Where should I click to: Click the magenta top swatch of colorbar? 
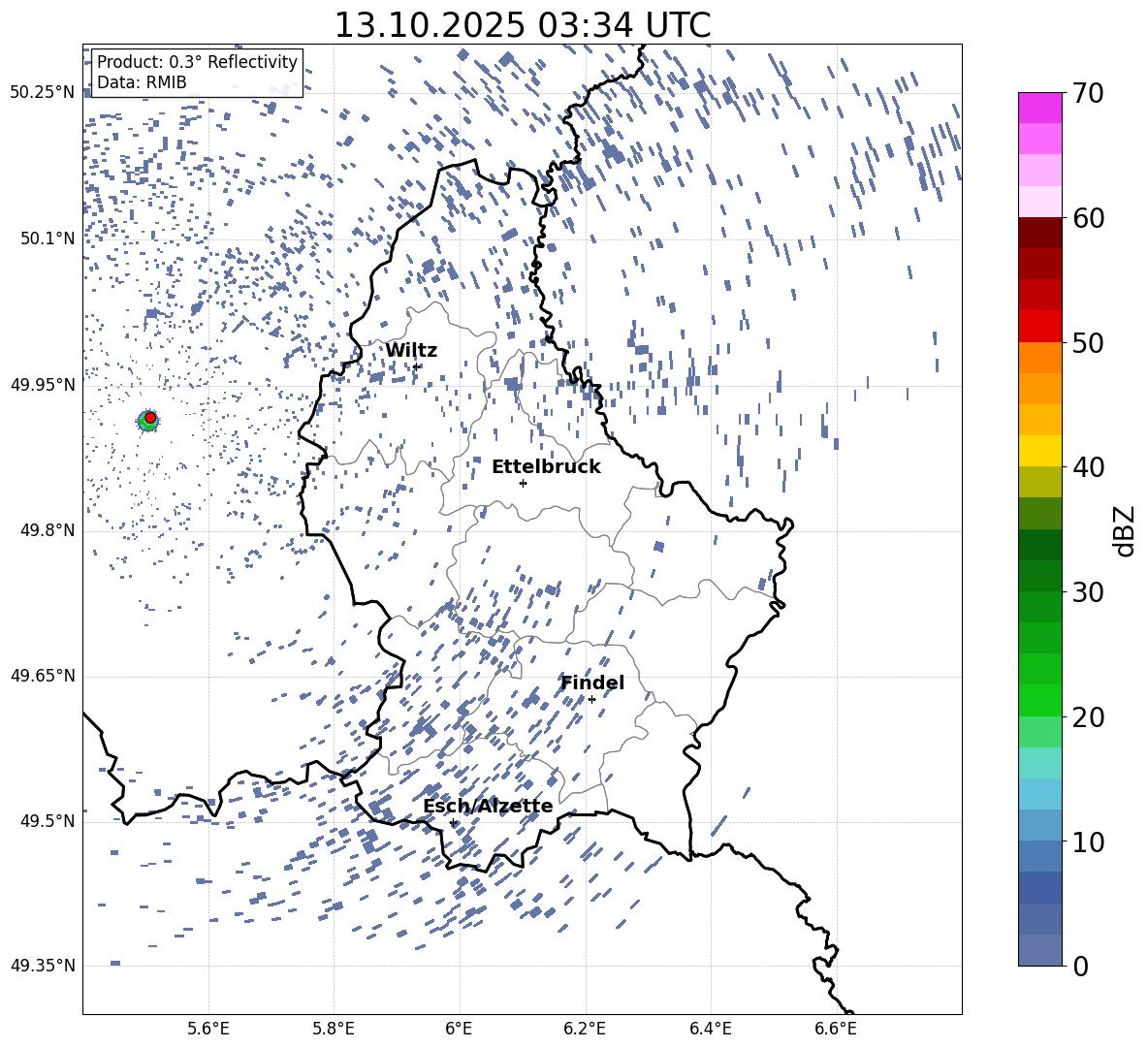pyautogui.click(x=1039, y=109)
